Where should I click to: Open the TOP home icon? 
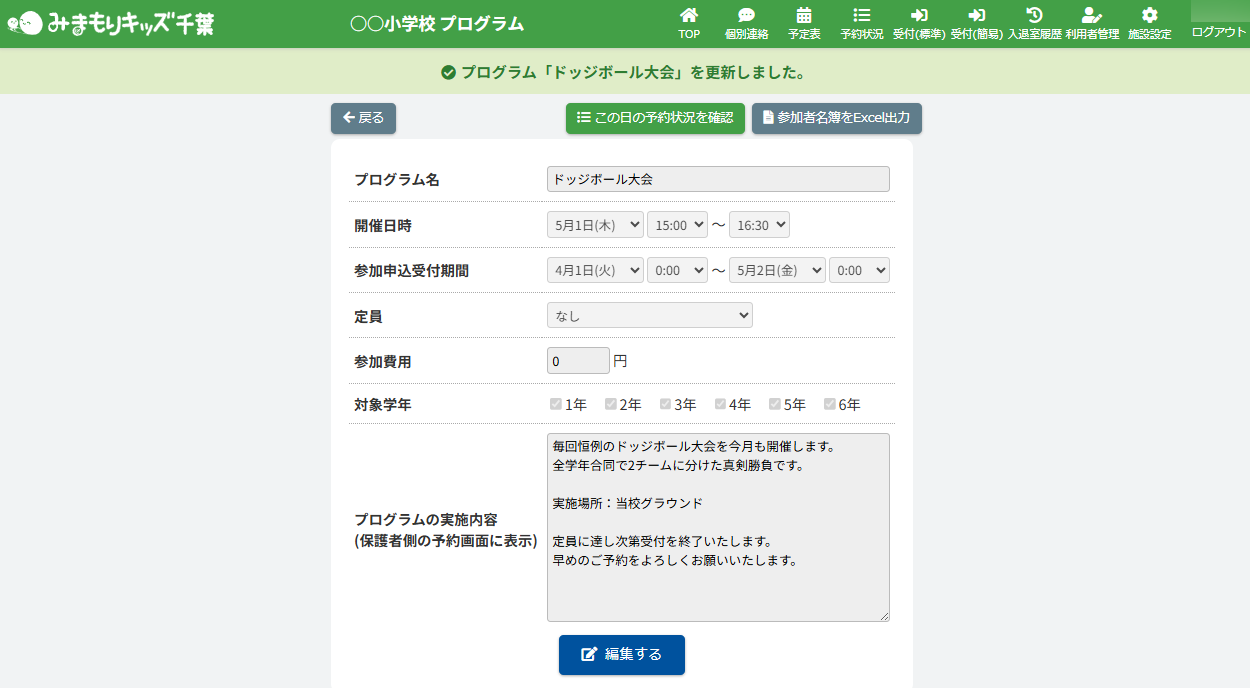(x=689, y=16)
